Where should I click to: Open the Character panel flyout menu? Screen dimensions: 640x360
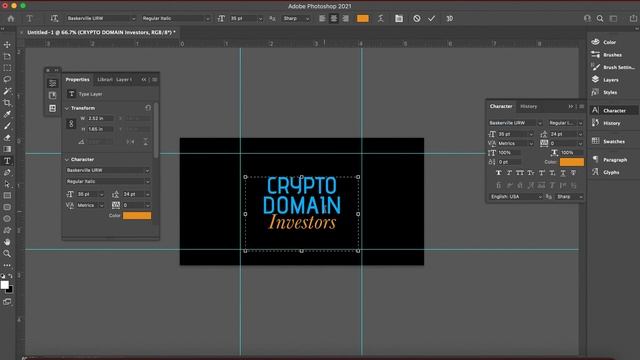(581, 107)
